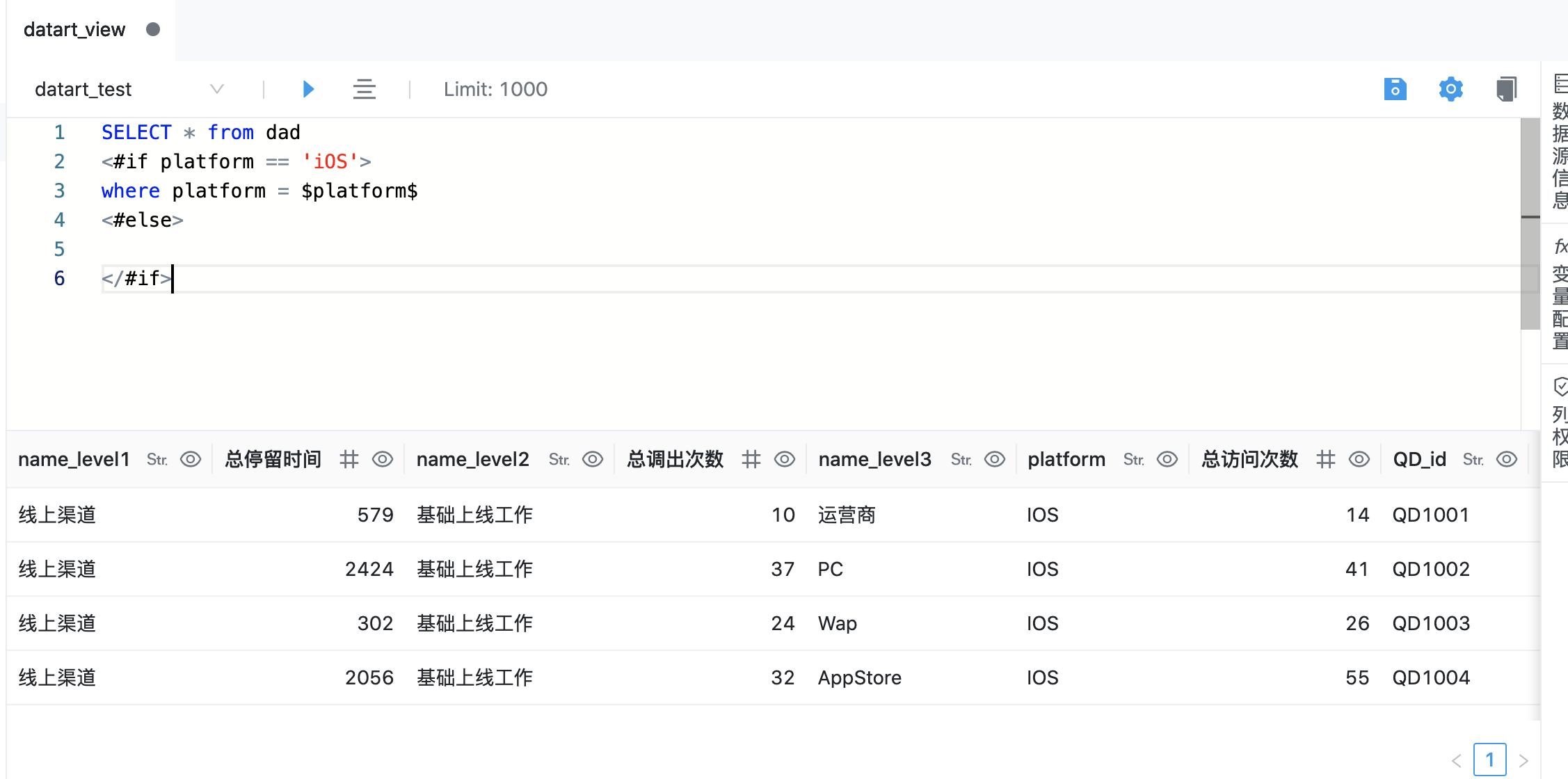Go to page 1 in pagination

pos(1490,760)
